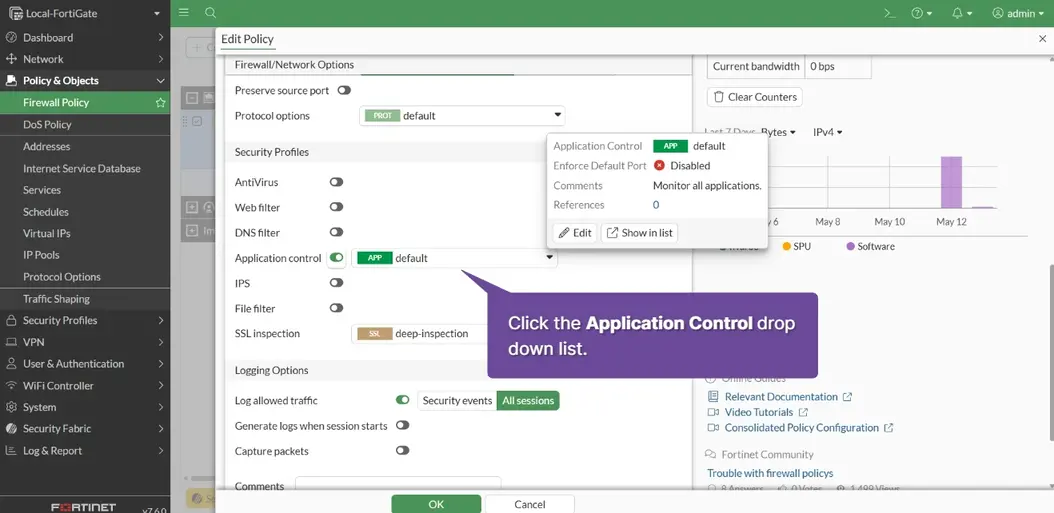Image resolution: width=1054 pixels, height=513 pixels.
Task: Click the Video Tutorials camera icon
Action: [713, 412]
